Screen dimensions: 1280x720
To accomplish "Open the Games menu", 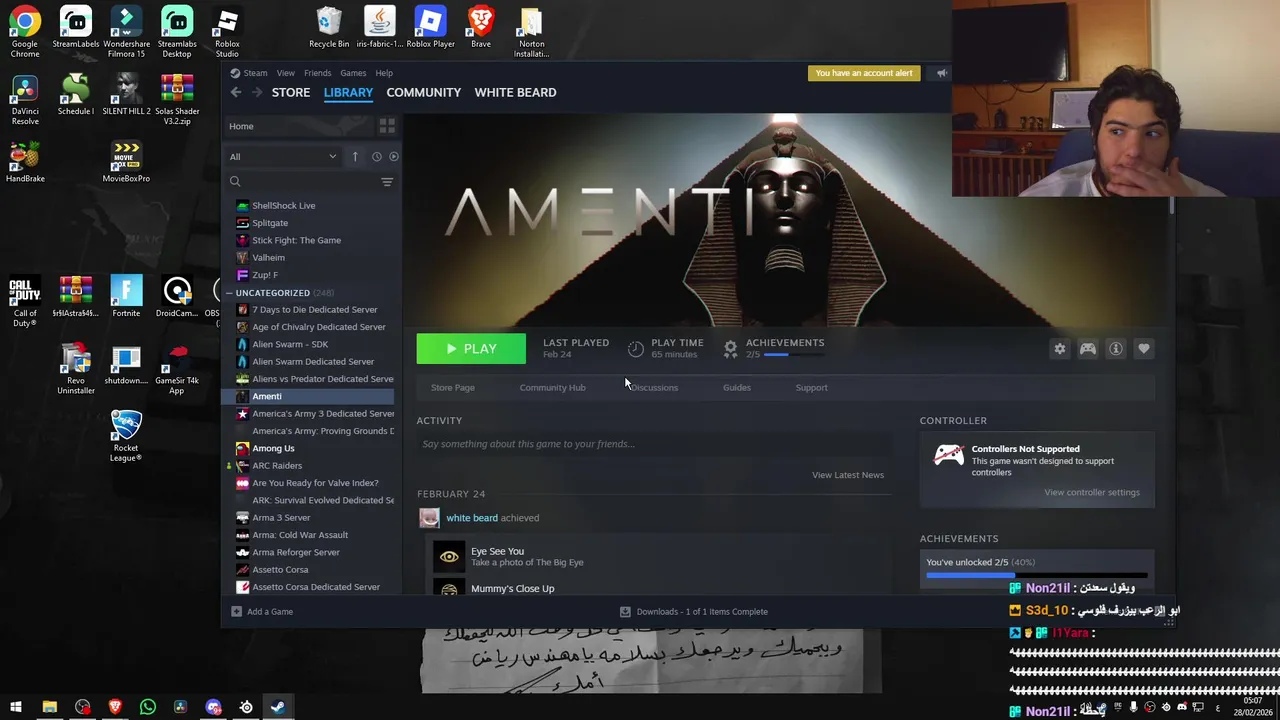I will click(x=353, y=73).
